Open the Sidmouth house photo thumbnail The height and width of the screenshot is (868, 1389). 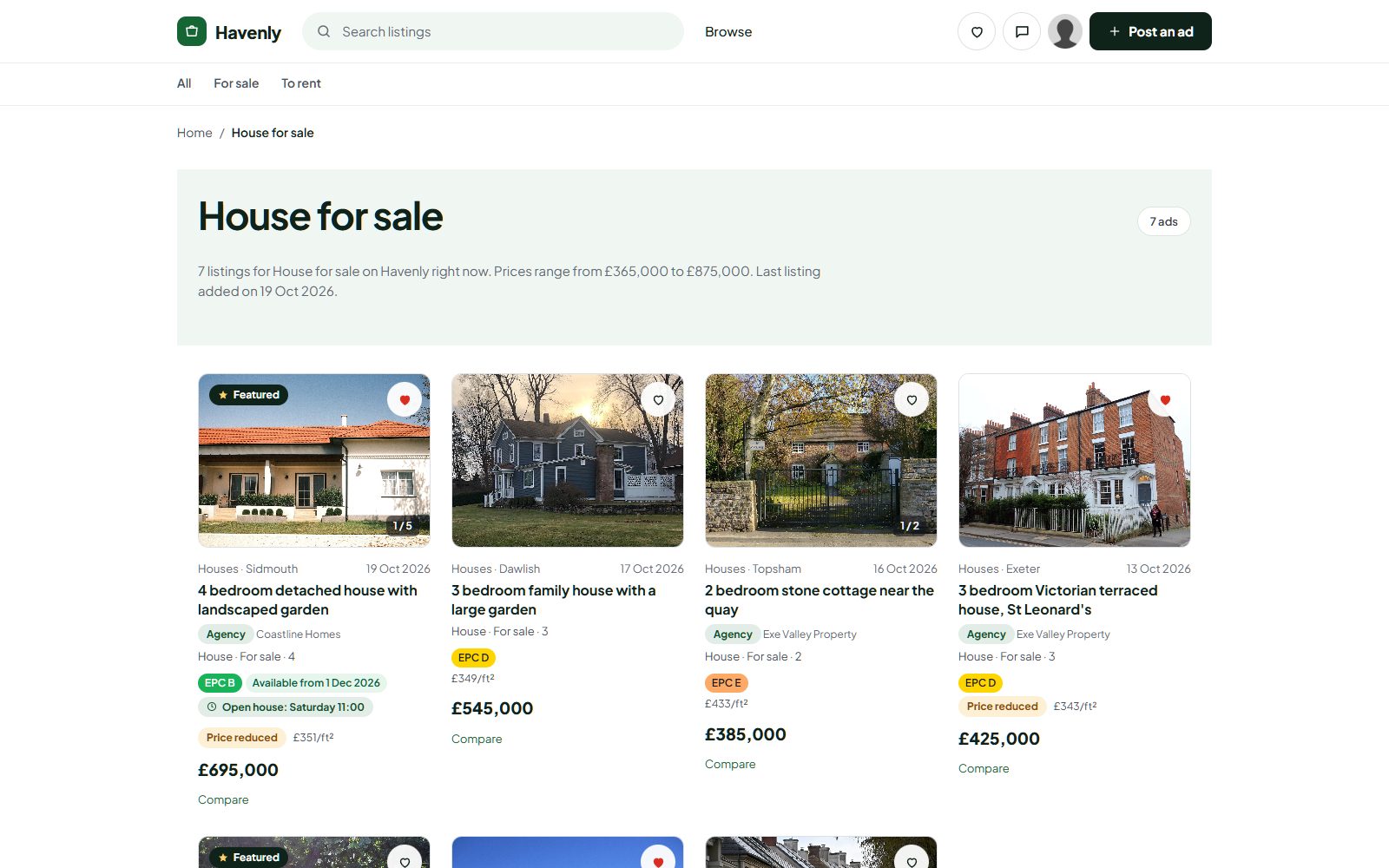point(314,460)
